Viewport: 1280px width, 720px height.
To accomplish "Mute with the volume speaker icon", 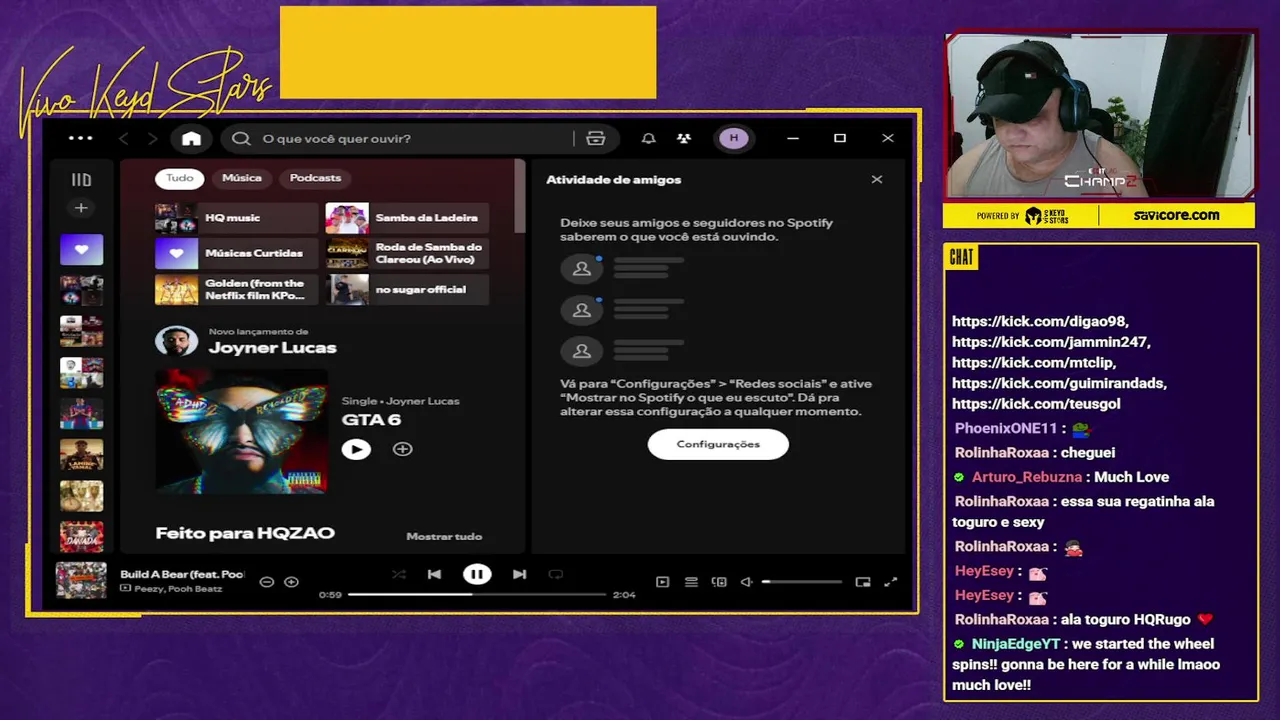I will tap(746, 582).
